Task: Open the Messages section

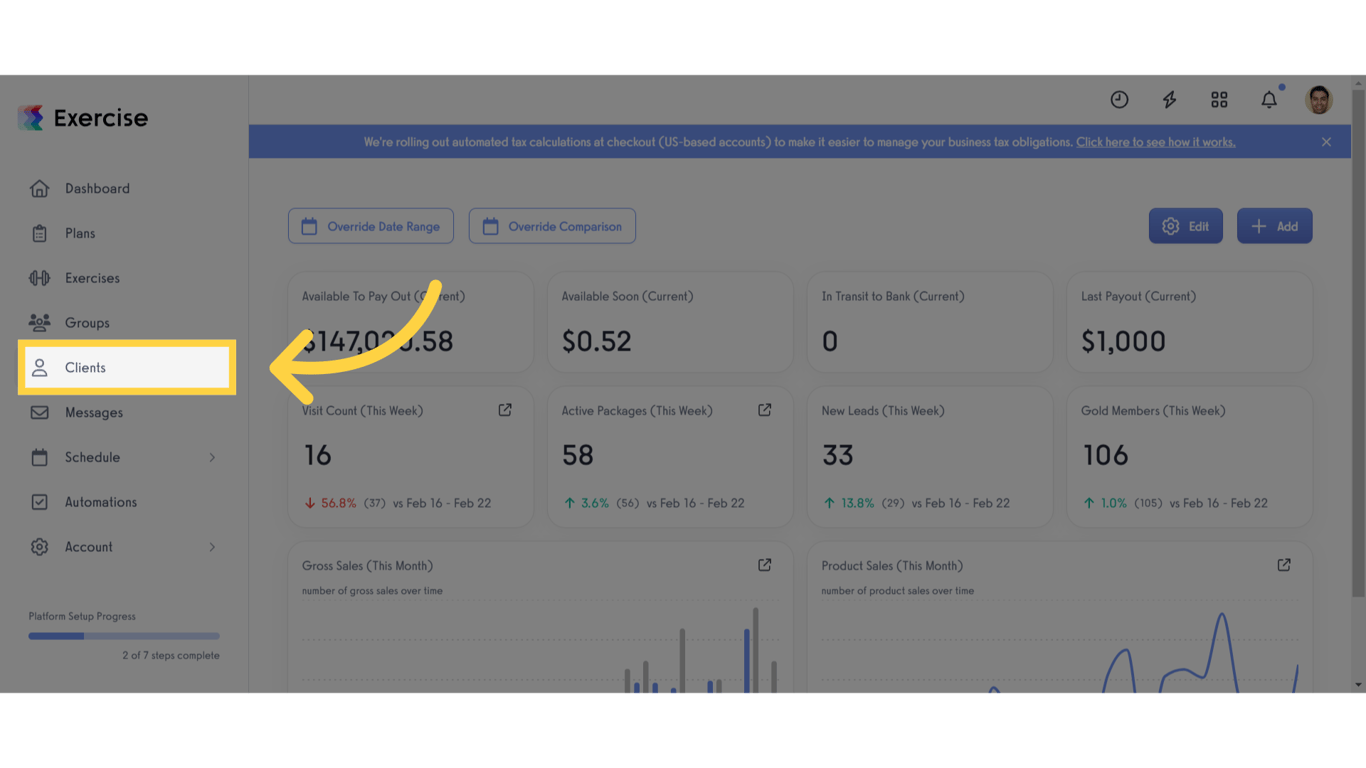Action: point(94,412)
